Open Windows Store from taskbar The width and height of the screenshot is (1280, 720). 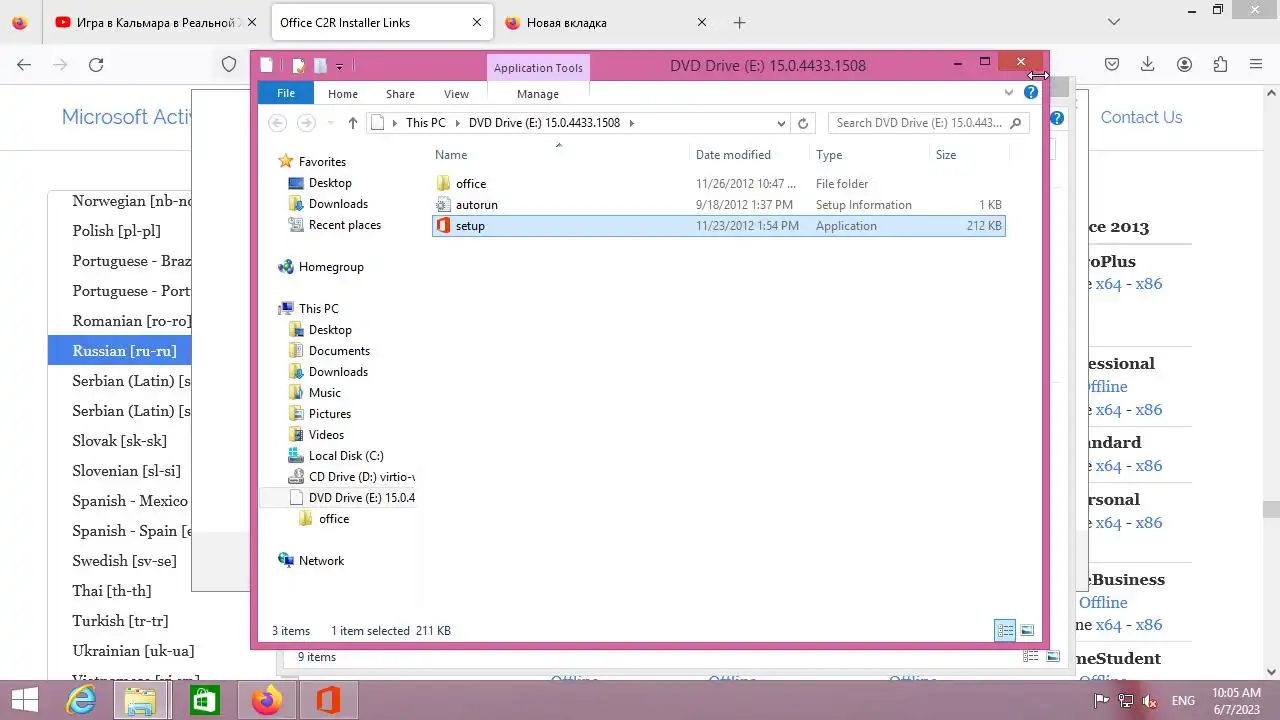[204, 700]
